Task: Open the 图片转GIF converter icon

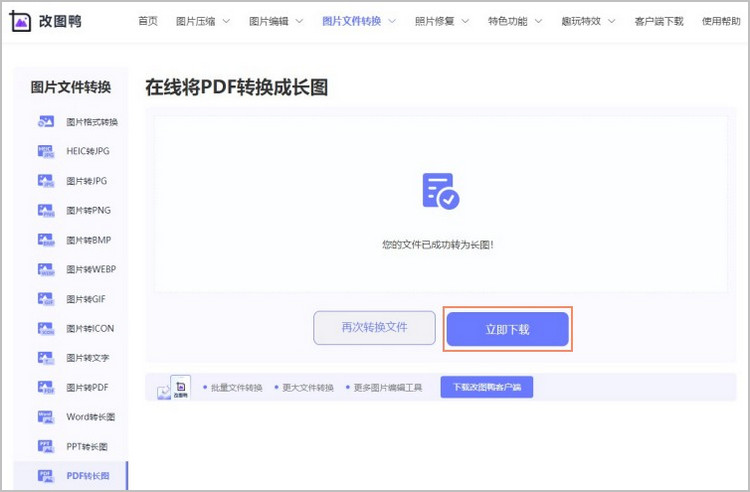Action: click(45, 299)
